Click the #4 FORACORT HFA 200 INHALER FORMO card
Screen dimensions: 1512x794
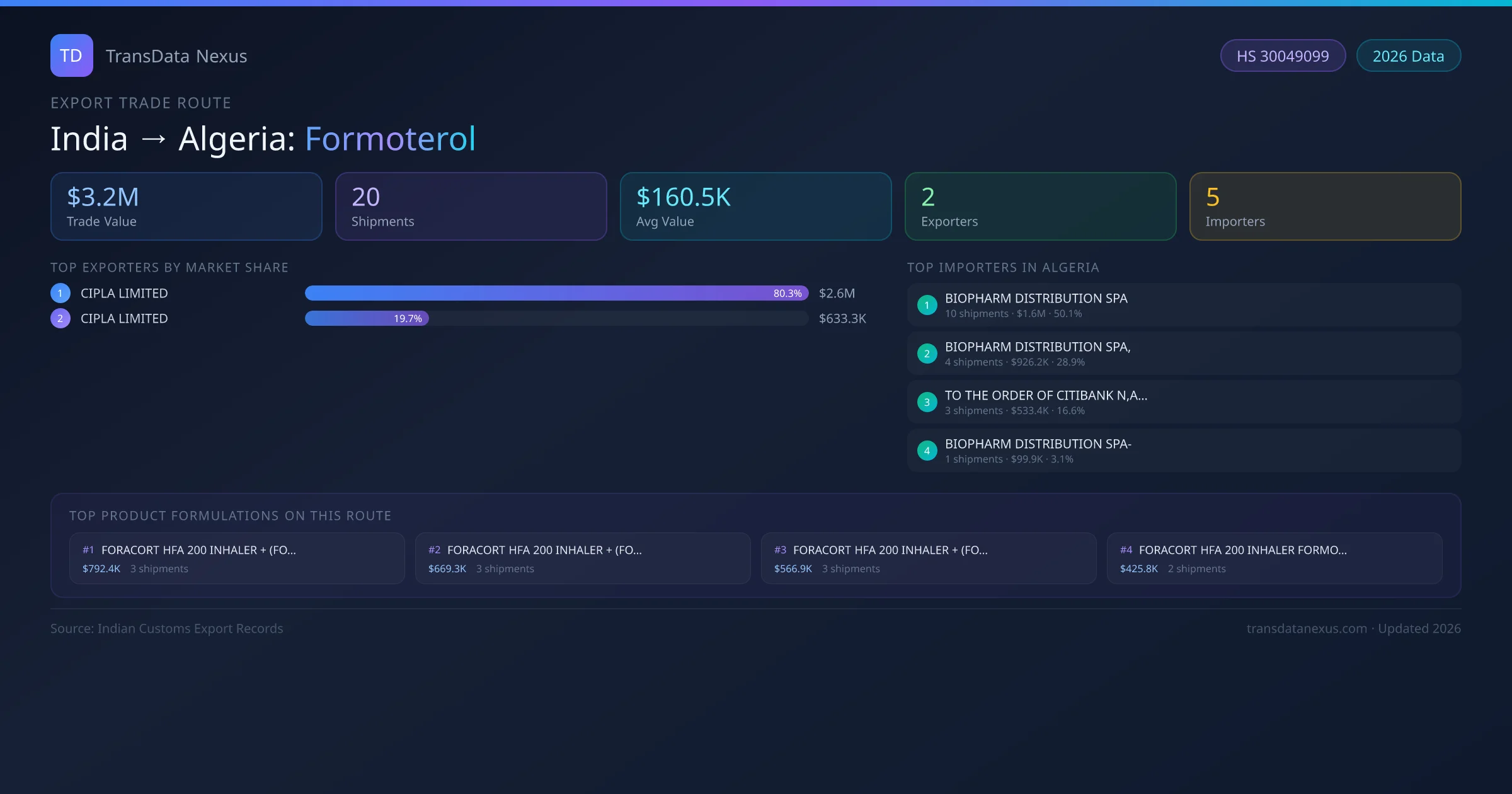click(1274, 558)
